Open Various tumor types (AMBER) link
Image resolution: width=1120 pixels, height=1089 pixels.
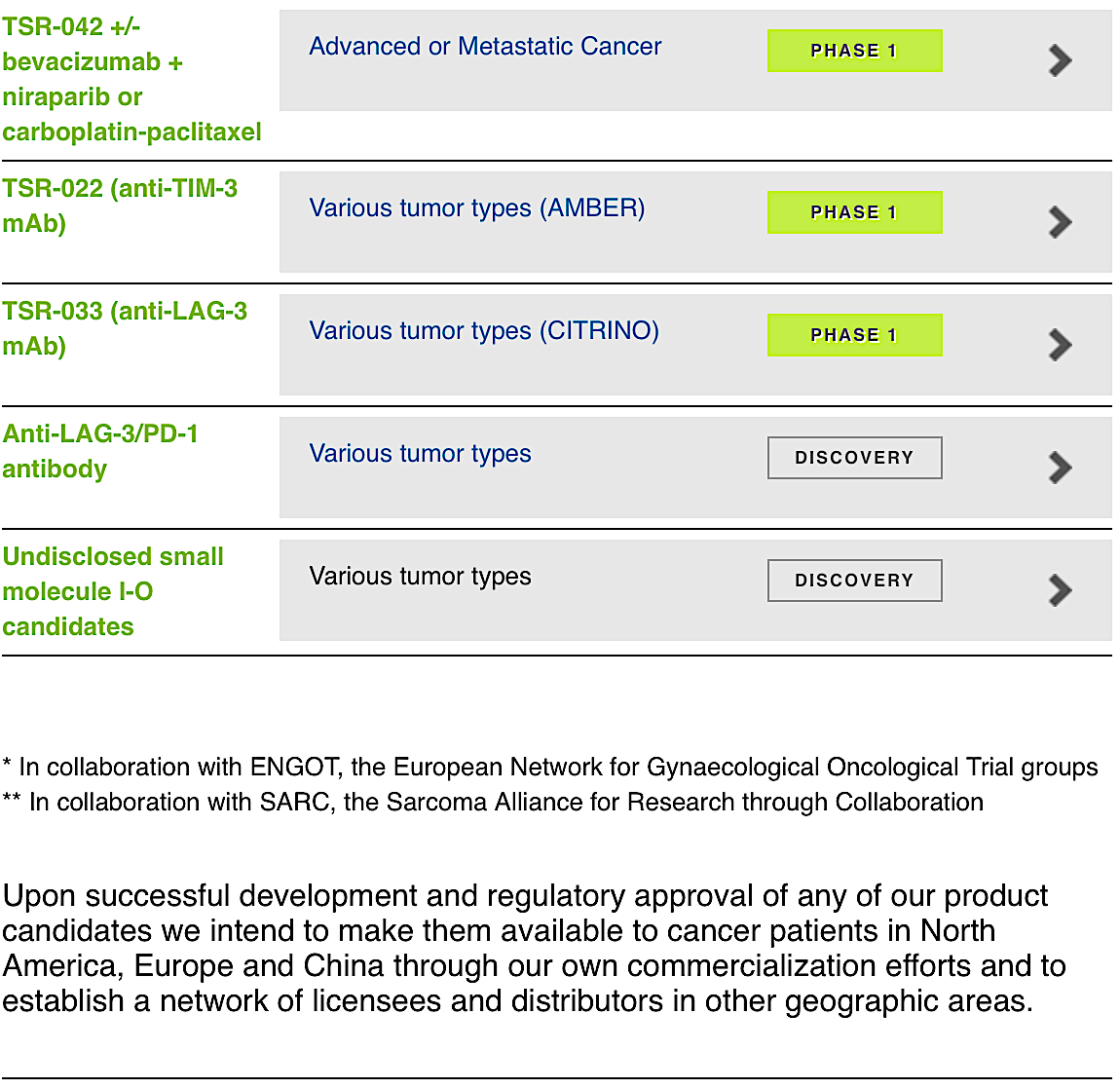[x=476, y=208]
